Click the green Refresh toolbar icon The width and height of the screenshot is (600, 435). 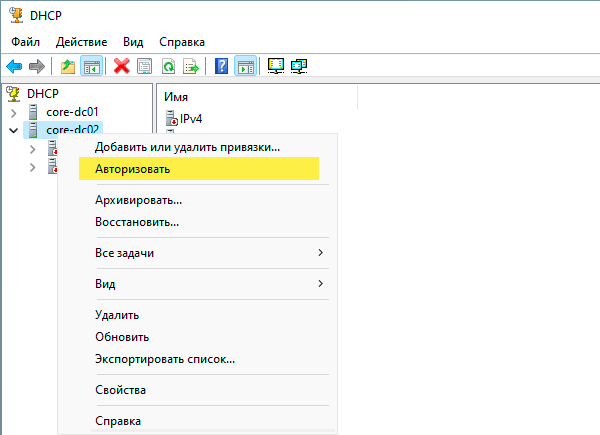pos(168,66)
